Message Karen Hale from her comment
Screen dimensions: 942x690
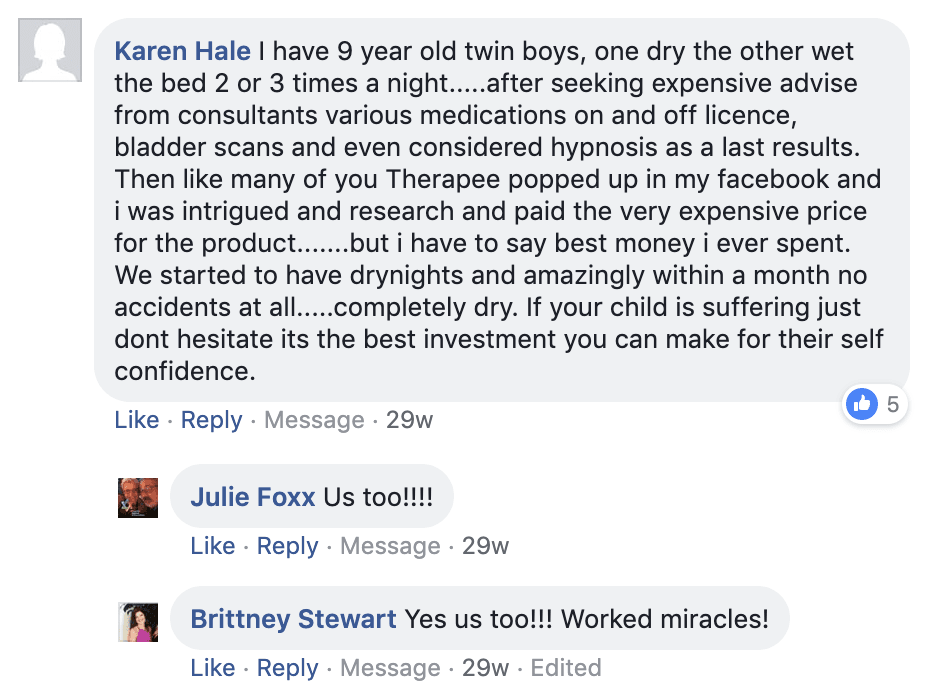314,420
